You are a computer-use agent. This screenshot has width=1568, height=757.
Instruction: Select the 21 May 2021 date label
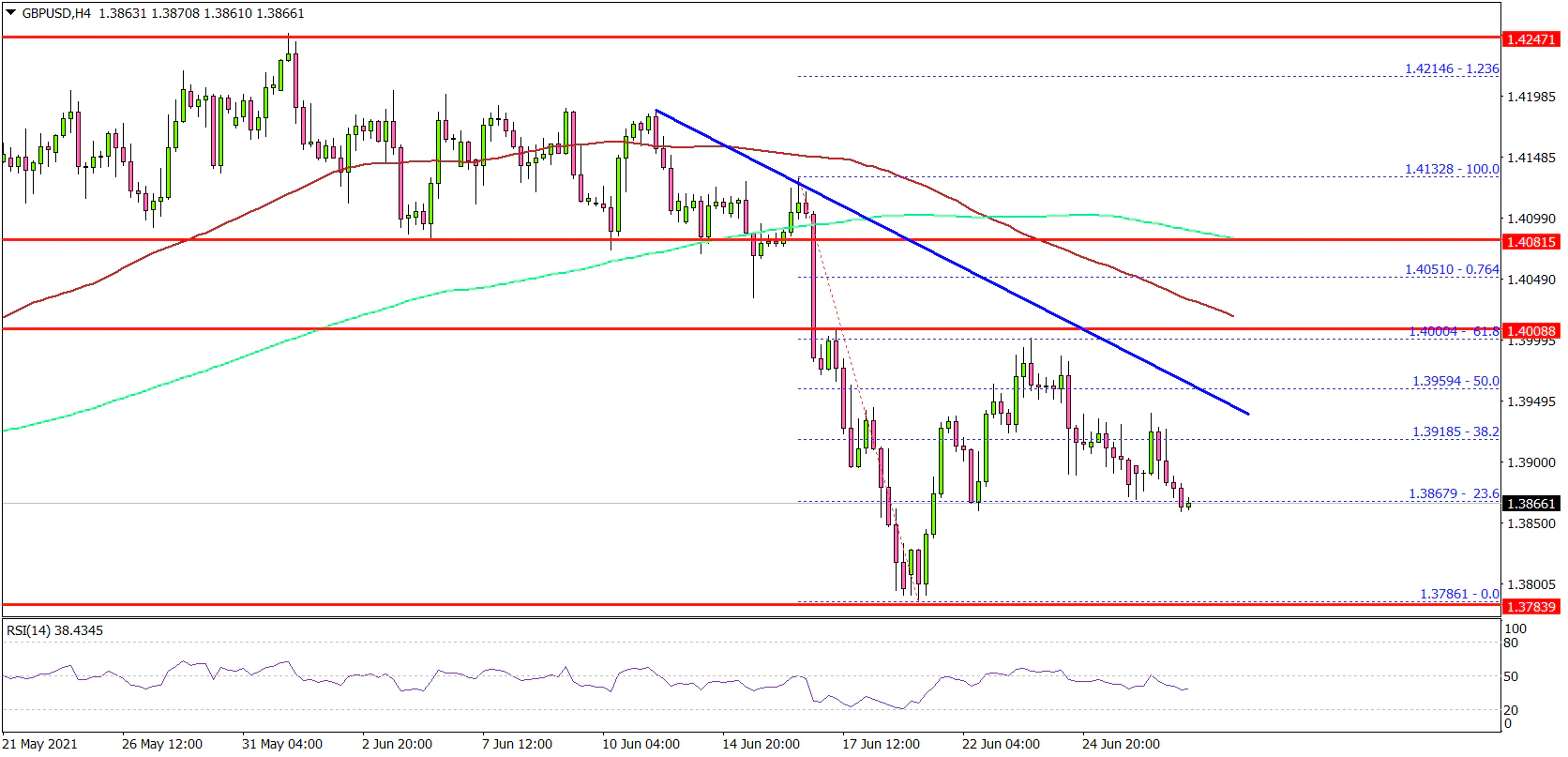41,744
